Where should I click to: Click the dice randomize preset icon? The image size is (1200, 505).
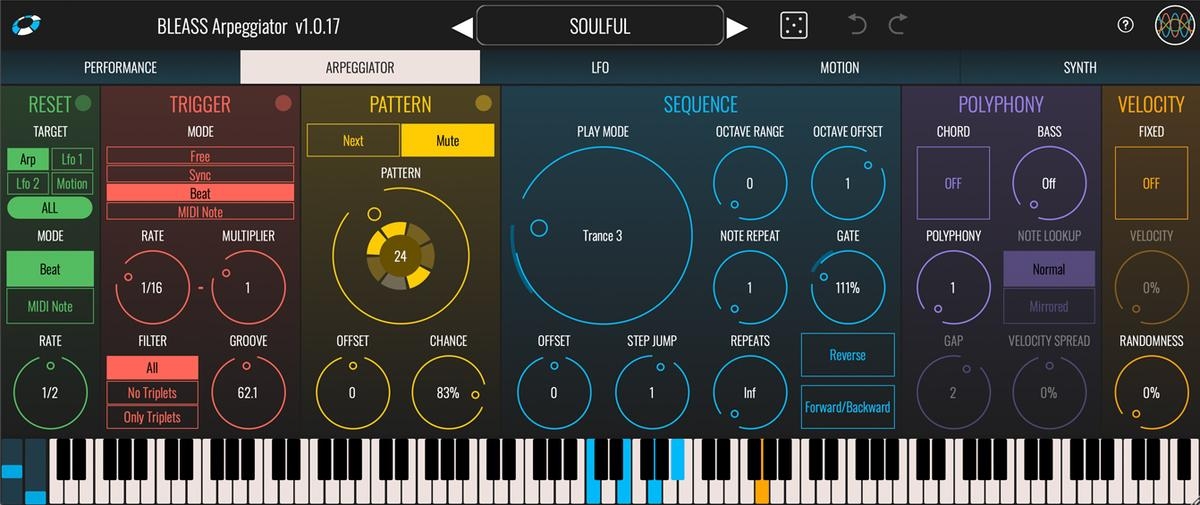[x=794, y=26]
